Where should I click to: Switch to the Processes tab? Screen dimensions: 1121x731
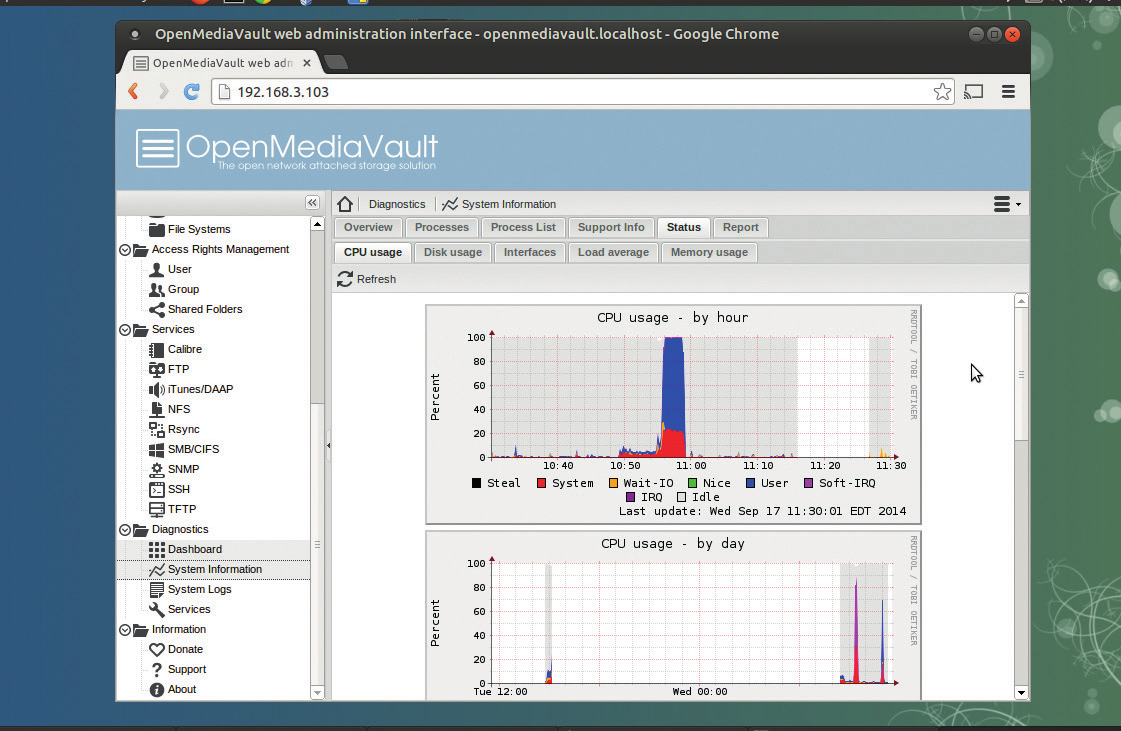(x=441, y=227)
